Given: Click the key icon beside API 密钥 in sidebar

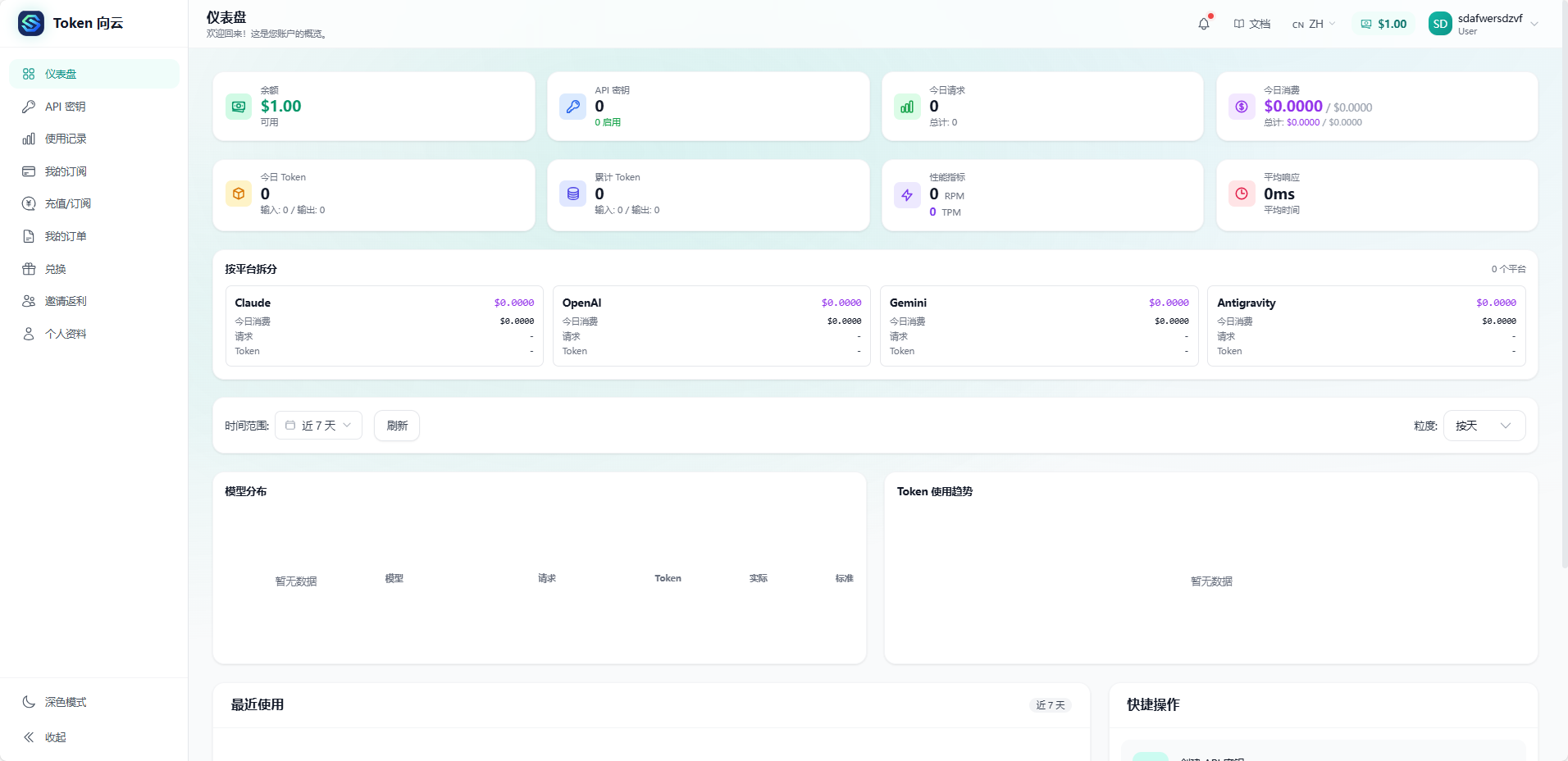Looking at the screenshot, I should [29, 107].
